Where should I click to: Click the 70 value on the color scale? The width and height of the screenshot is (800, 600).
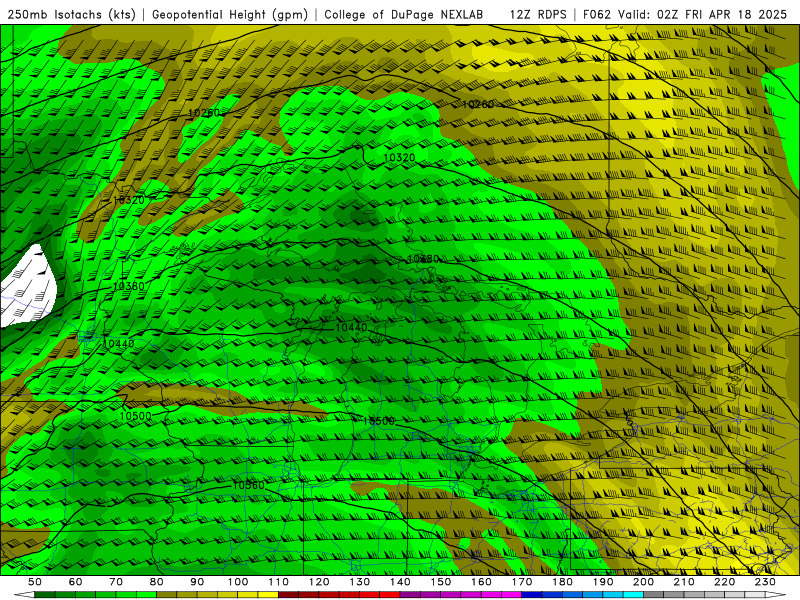[x=116, y=582]
